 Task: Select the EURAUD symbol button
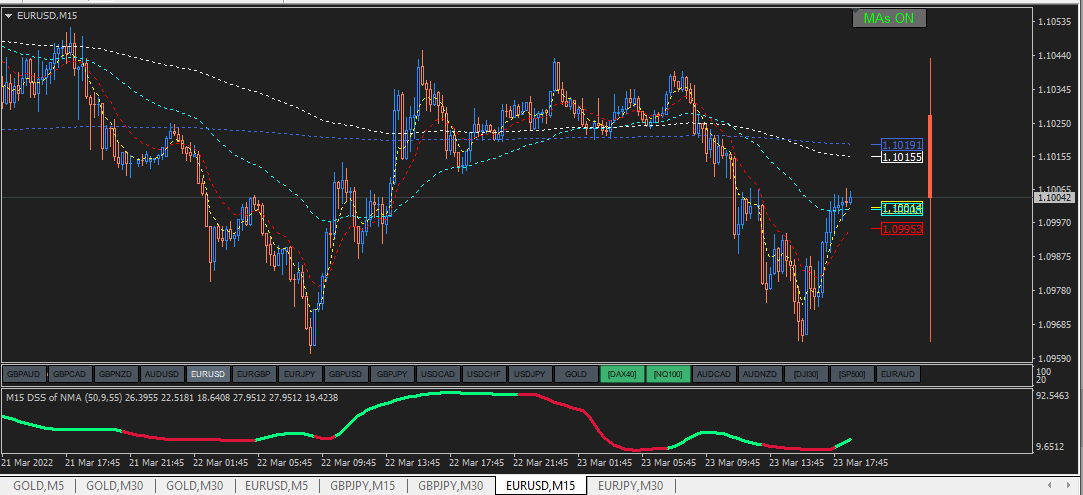(898, 374)
